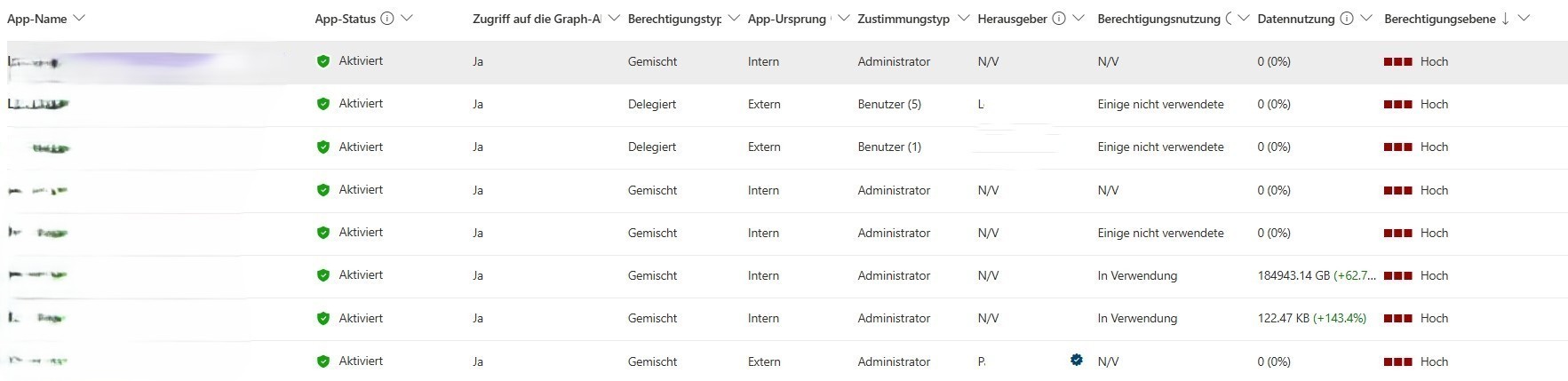This screenshot has height=381, width=1568.
Task: Expand the Datennutzung column chevron
Action: (1366, 19)
